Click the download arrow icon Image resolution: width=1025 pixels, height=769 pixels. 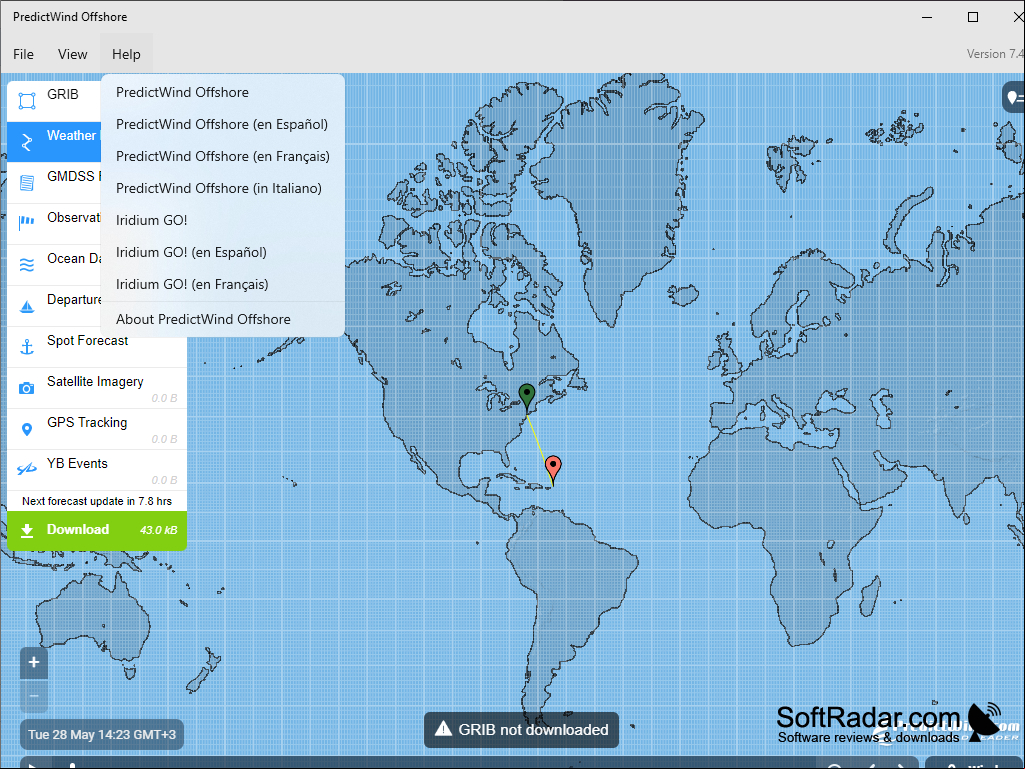coord(27,530)
